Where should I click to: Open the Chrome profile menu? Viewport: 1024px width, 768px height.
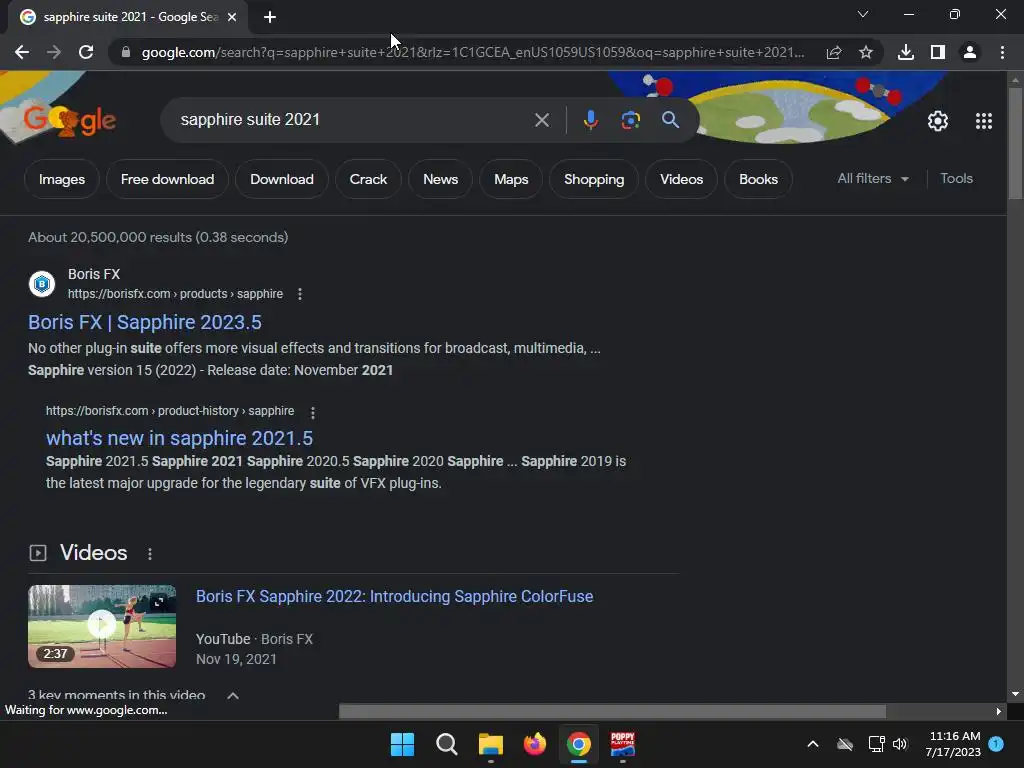(970, 52)
